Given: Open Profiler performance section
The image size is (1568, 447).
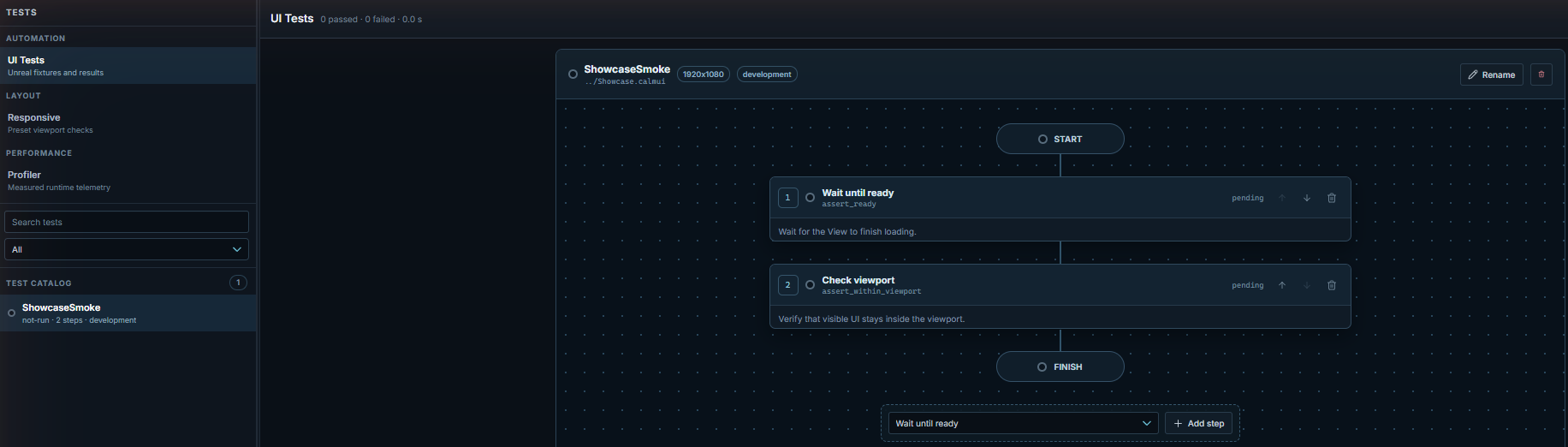Looking at the screenshot, I should click(128, 181).
